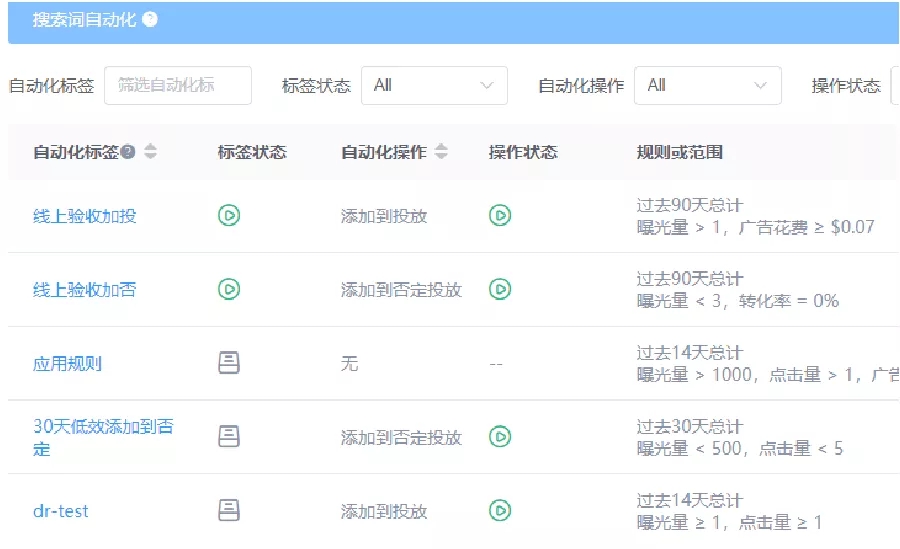Viewport: 900px width, 549px height.
Task: Toggle label status play icon for 线上验收加投
Action: tap(229, 215)
